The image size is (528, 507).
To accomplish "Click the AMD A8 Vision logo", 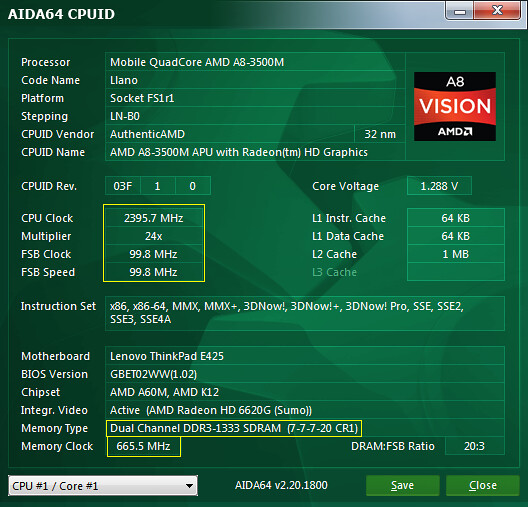I will 455,106.
